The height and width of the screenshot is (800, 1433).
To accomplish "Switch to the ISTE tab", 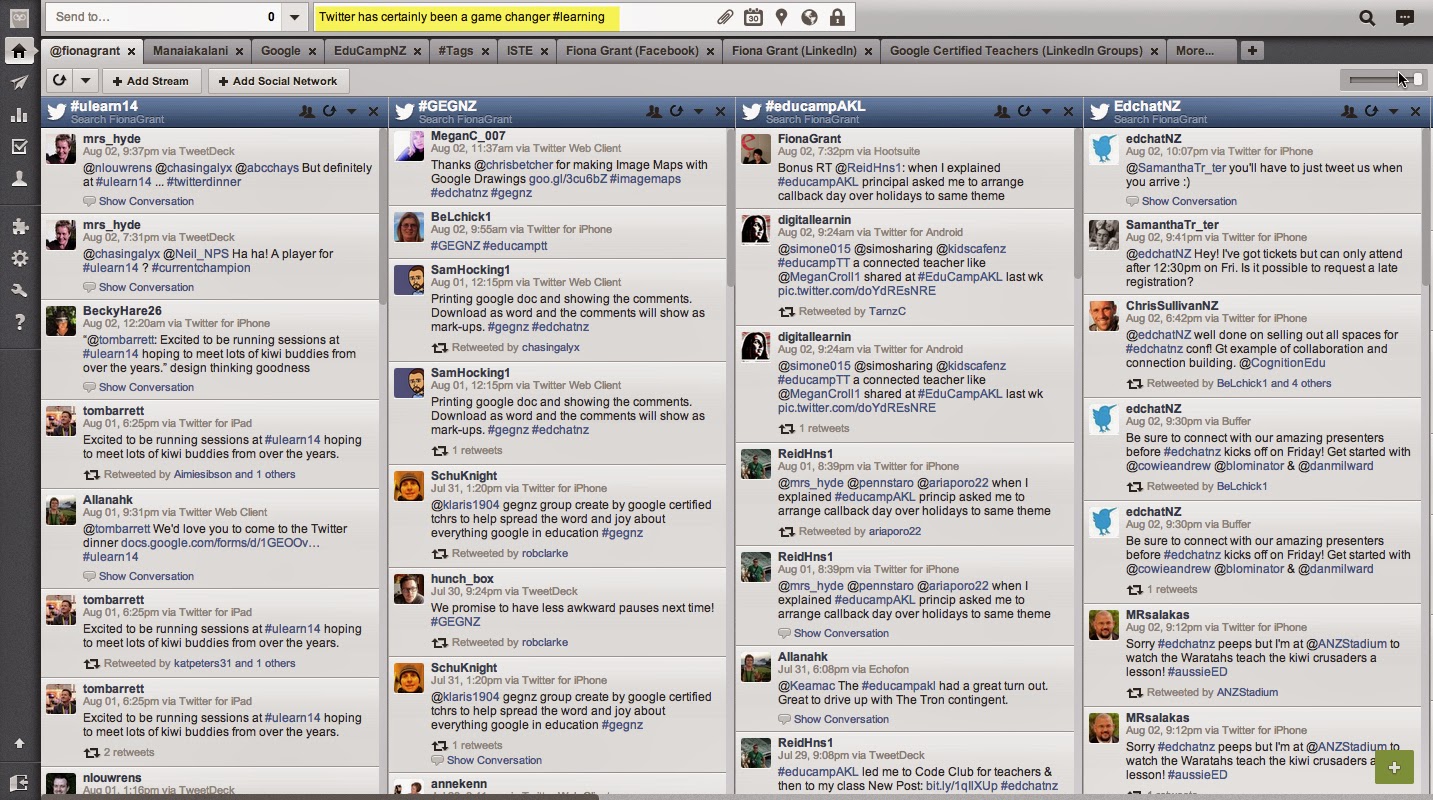I will pos(520,51).
